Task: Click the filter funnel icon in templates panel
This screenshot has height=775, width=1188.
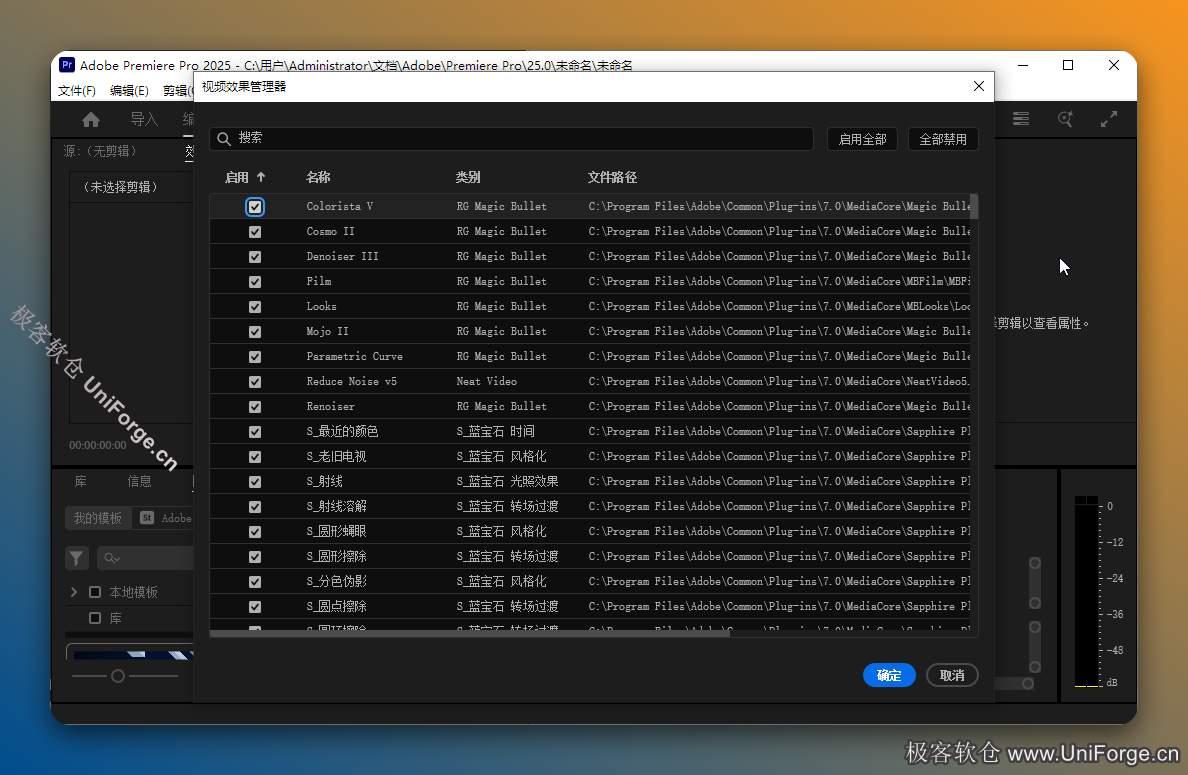Action: [x=77, y=558]
